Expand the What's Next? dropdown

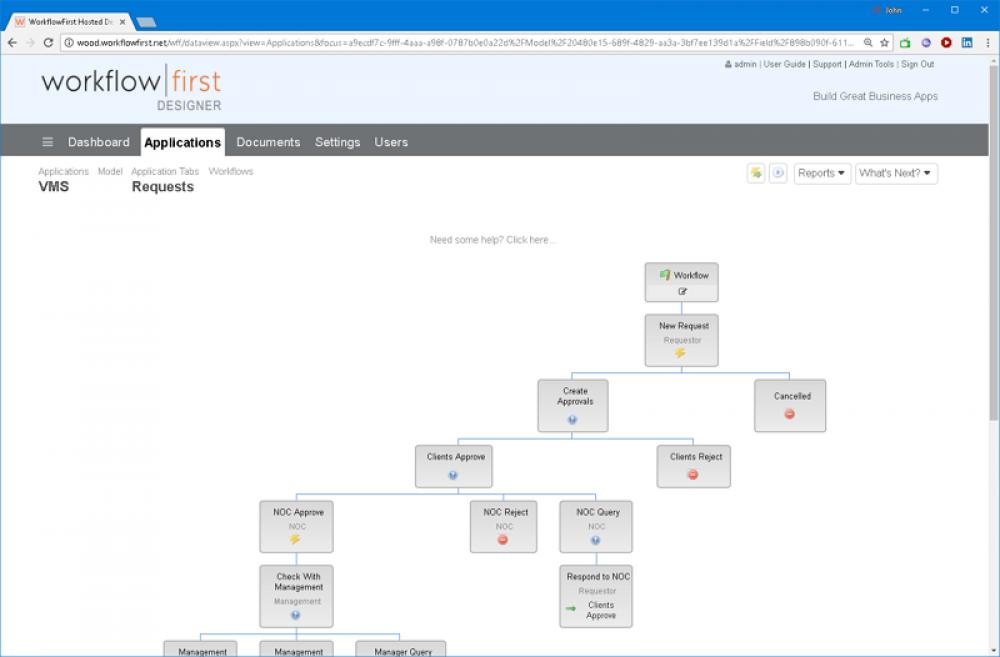(x=895, y=173)
